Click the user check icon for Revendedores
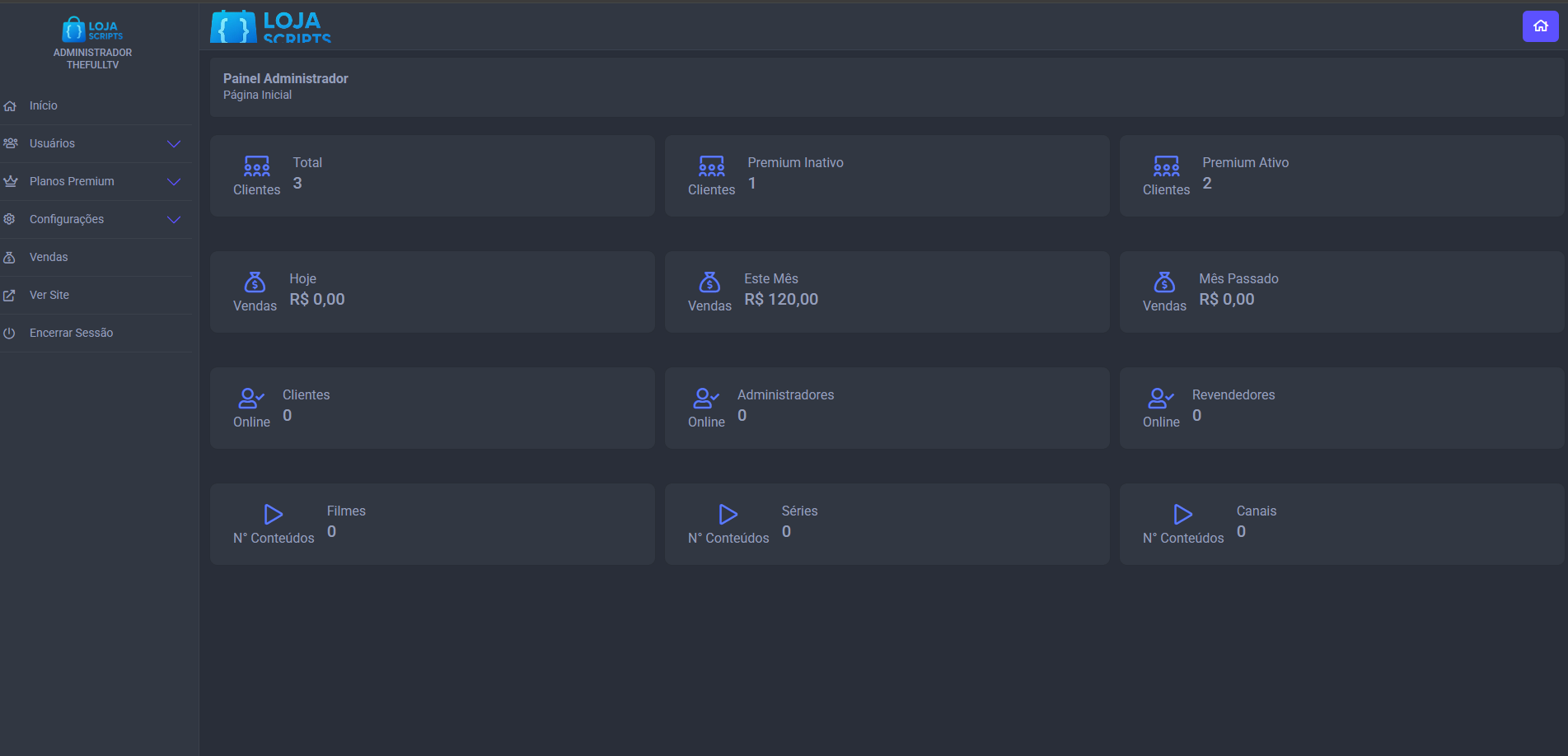The height and width of the screenshot is (756, 1568). 1160,399
